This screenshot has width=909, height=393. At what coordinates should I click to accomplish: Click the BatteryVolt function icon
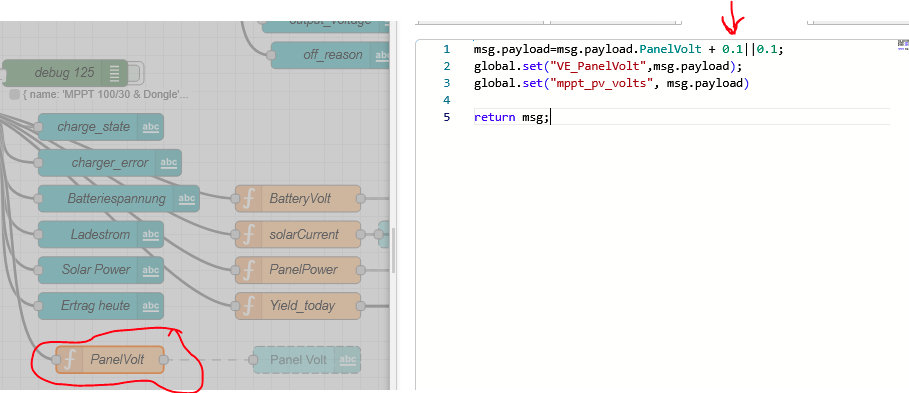[249, 199]
